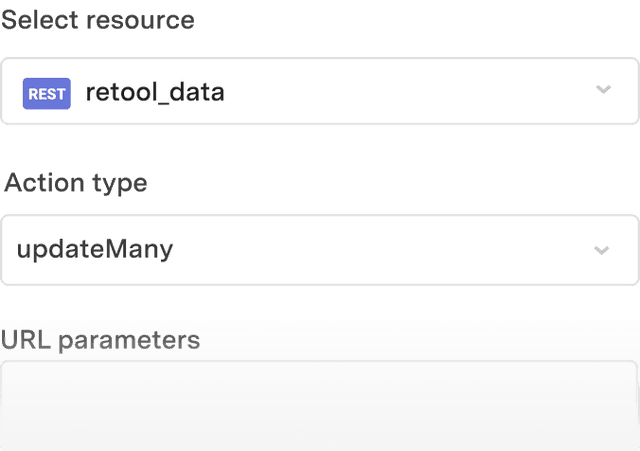Change resource from retool_data
Viewport: 640px width, 451px height.
[x=319, y=91]
